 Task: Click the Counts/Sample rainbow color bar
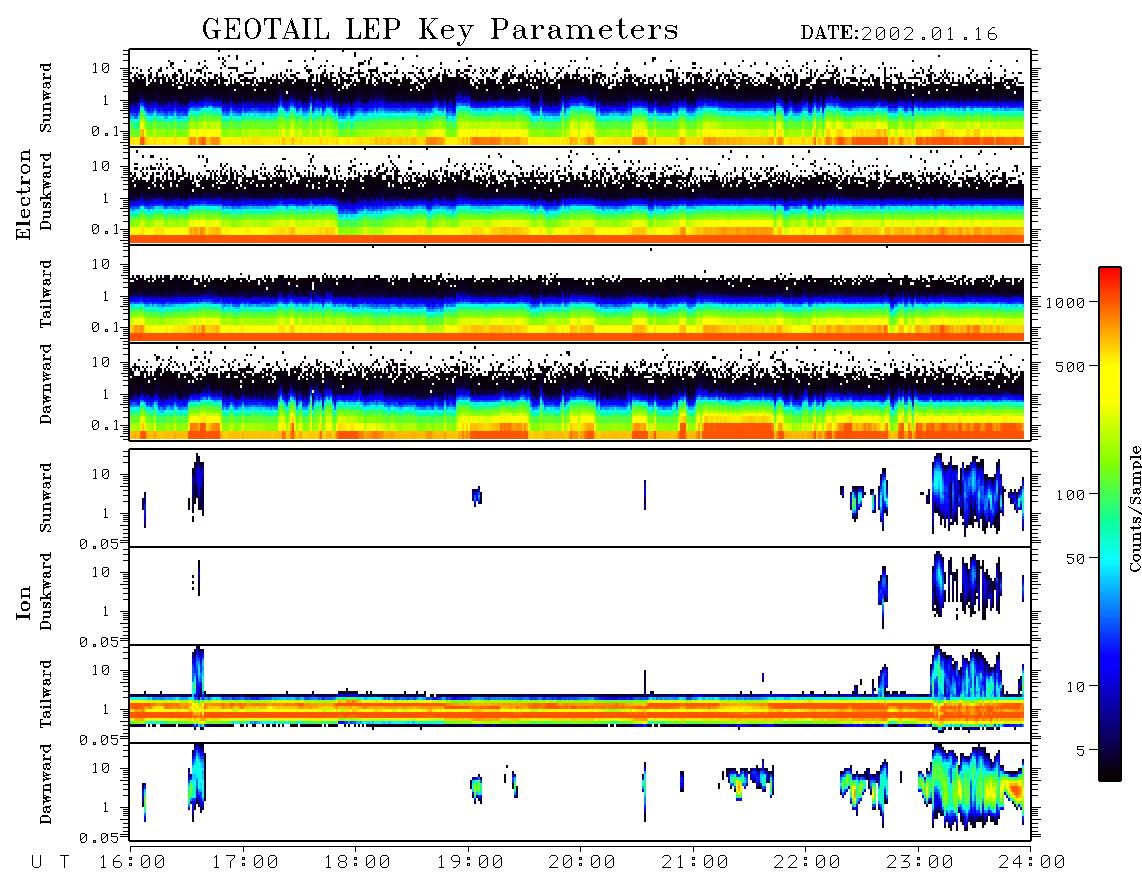coord(1110,524)
